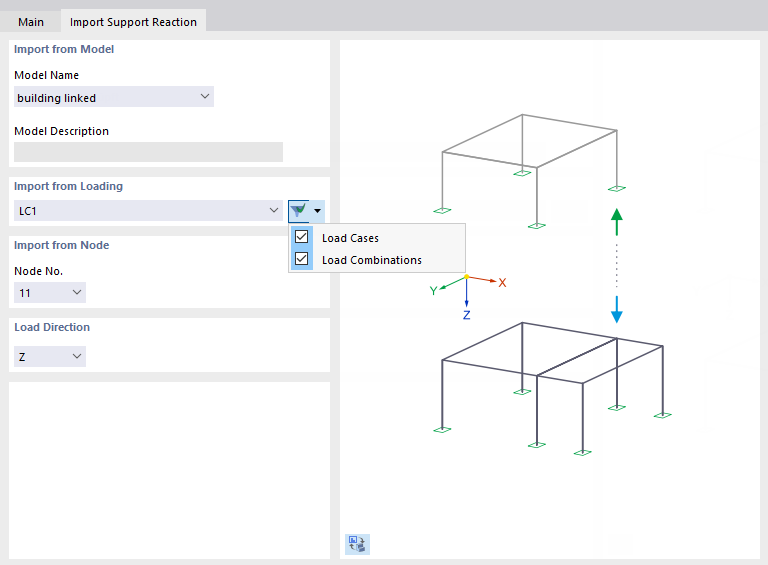The height and width of the screenshot is (565, 768).
Task: Click the blue Z axis label
Action: click(467, 315)
